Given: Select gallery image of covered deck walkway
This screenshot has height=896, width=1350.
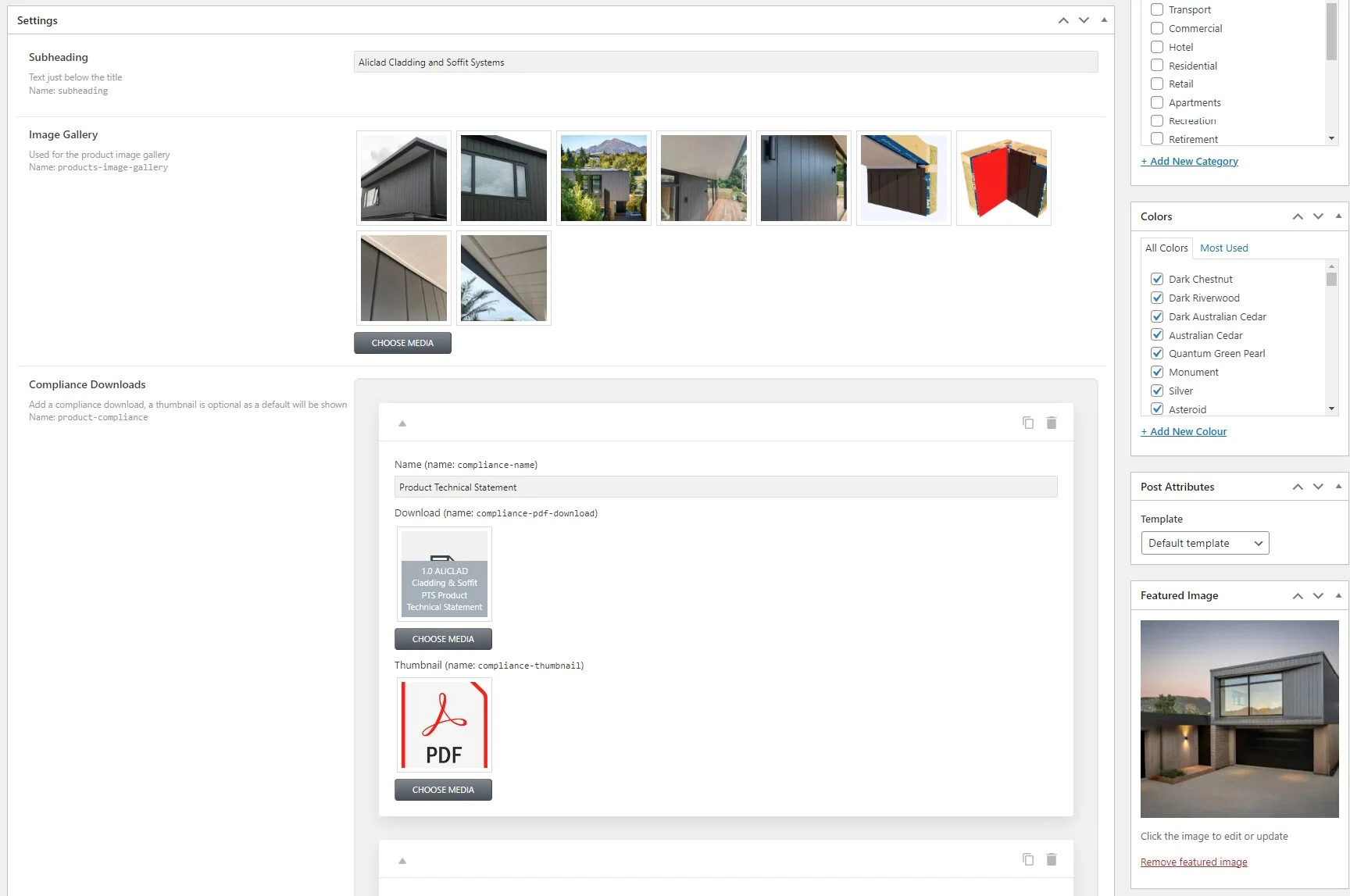Looking at the screenshot, I should click(x=704, y=178).
